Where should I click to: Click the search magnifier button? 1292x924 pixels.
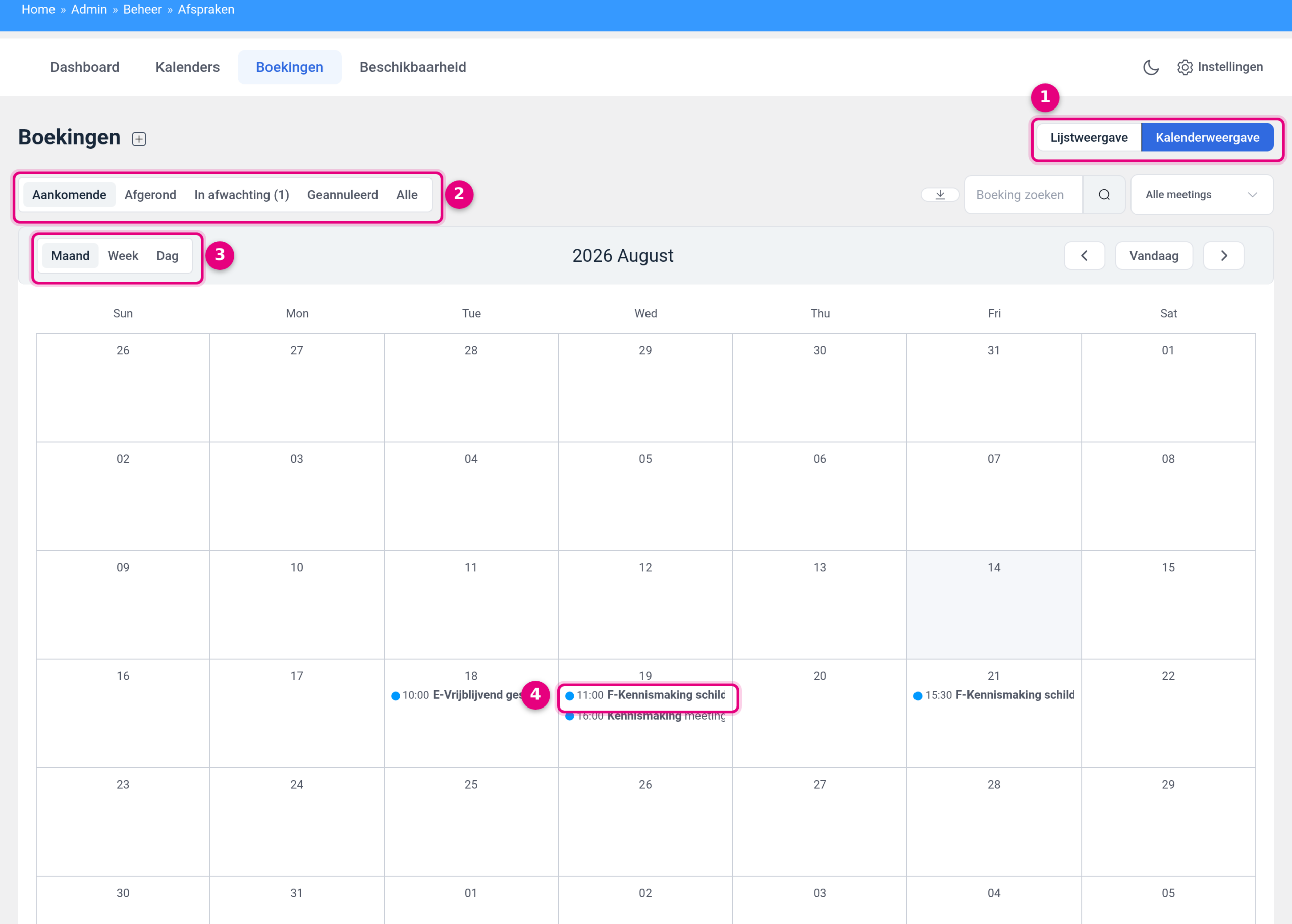pyautogui.click(x=1104, y=195)
